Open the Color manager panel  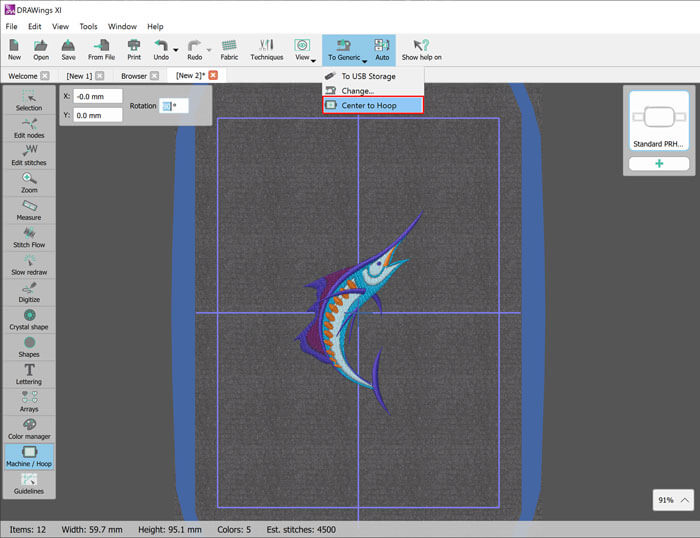coord(29,429)
